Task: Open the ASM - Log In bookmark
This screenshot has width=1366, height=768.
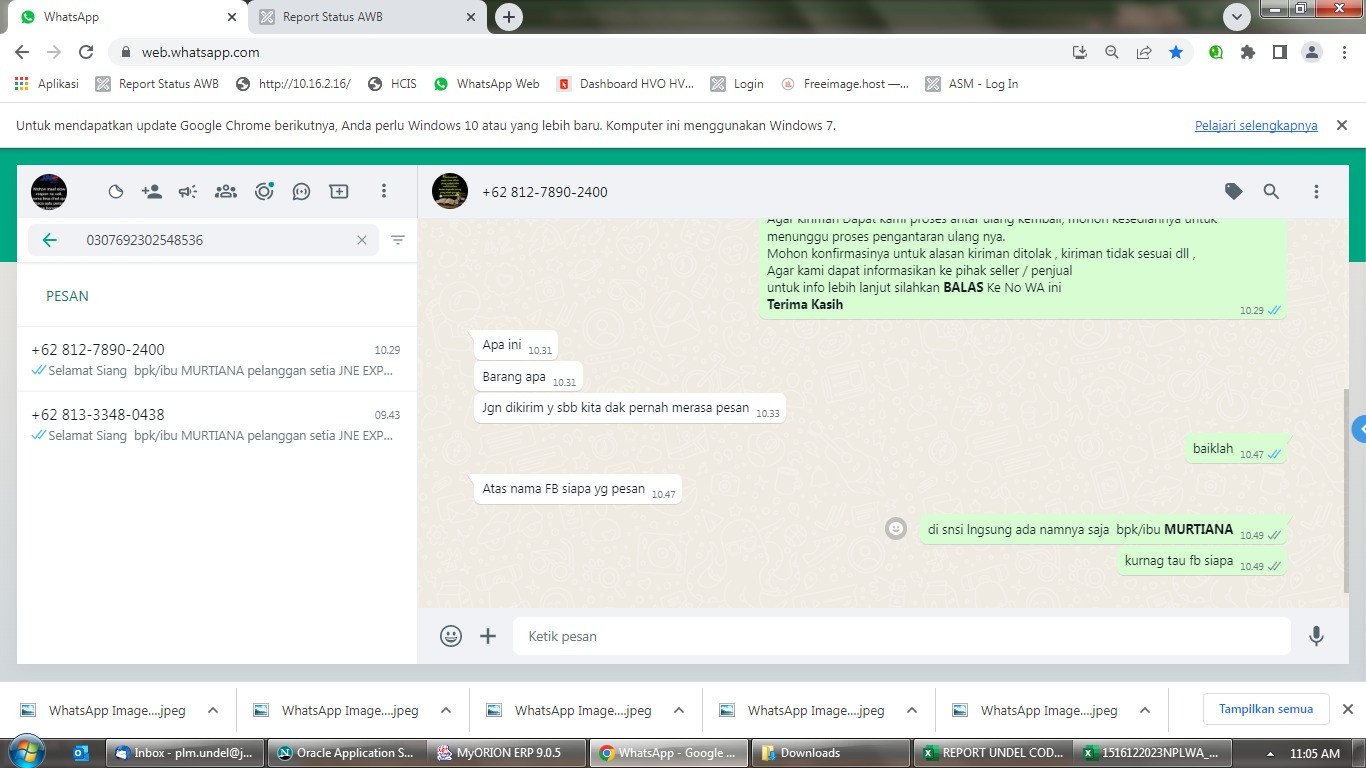Action: (x=972, y=84)
